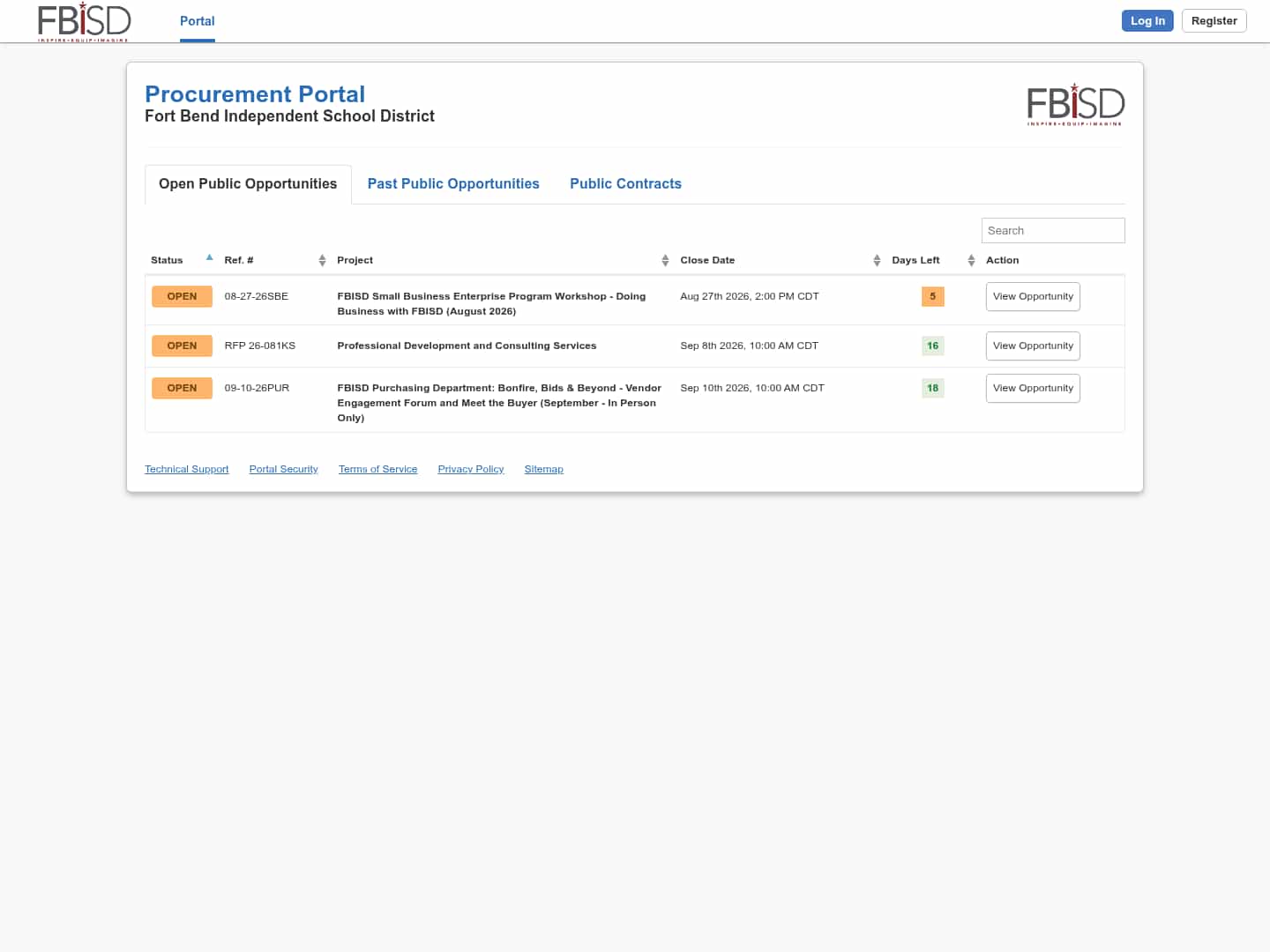The image size is (1270, 952).
Task: Sort table by Days Left column arrows
Action: [971, 260]
